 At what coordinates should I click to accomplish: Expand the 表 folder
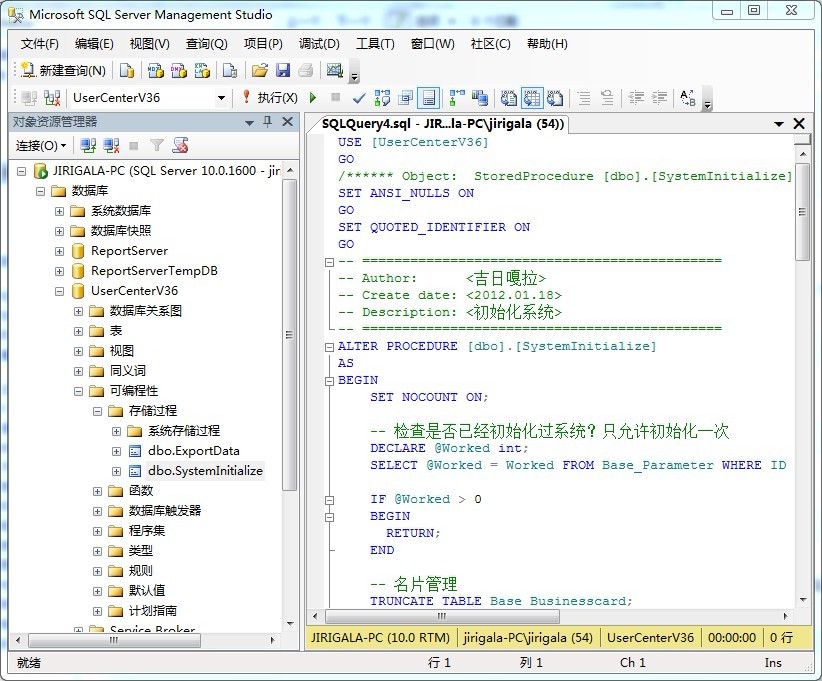(78, 331)
